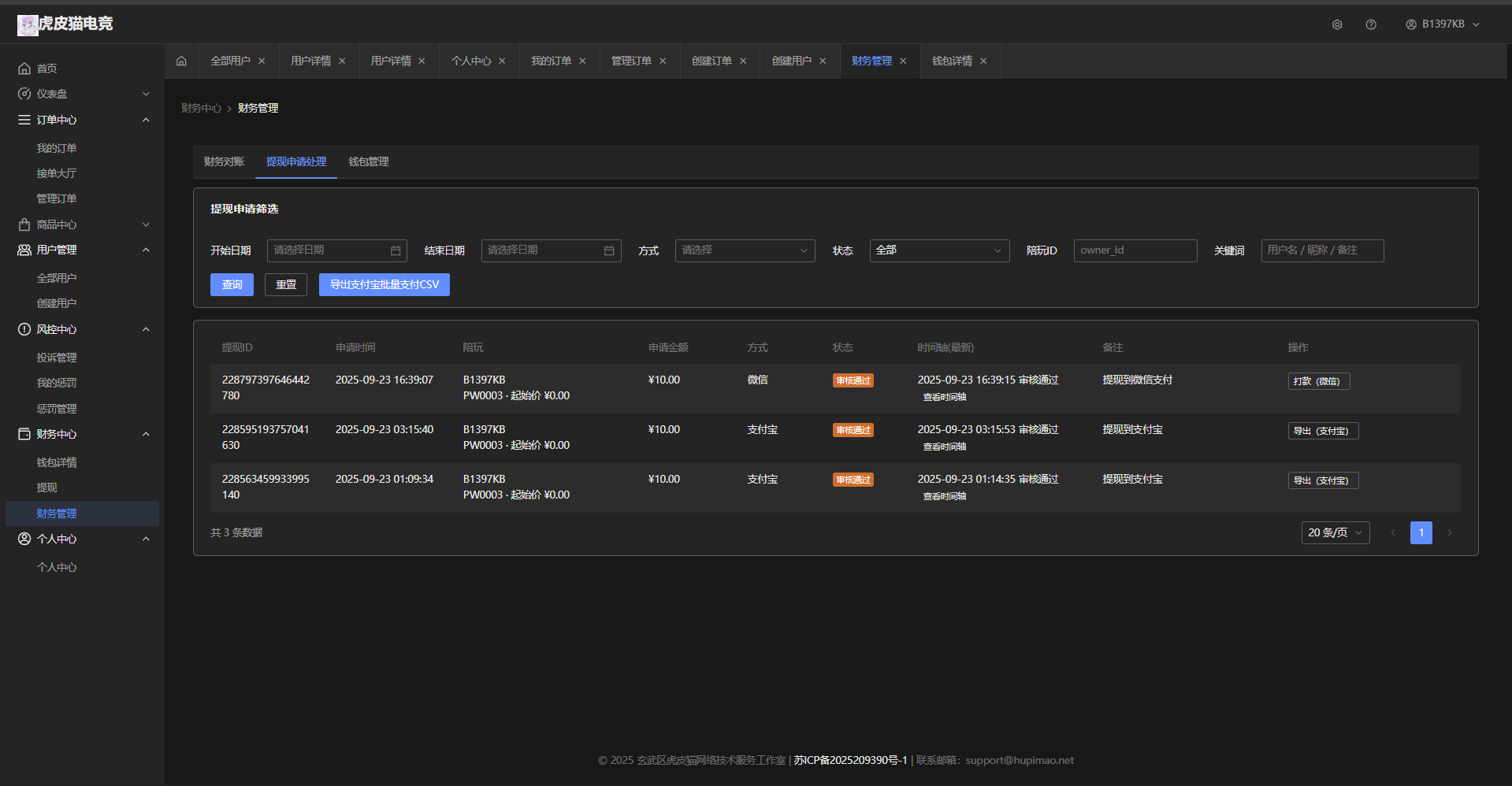Go to next page arrow in pagination
The width and height of the screenshot is (1512, 786).
click(x=1450, y=533)
